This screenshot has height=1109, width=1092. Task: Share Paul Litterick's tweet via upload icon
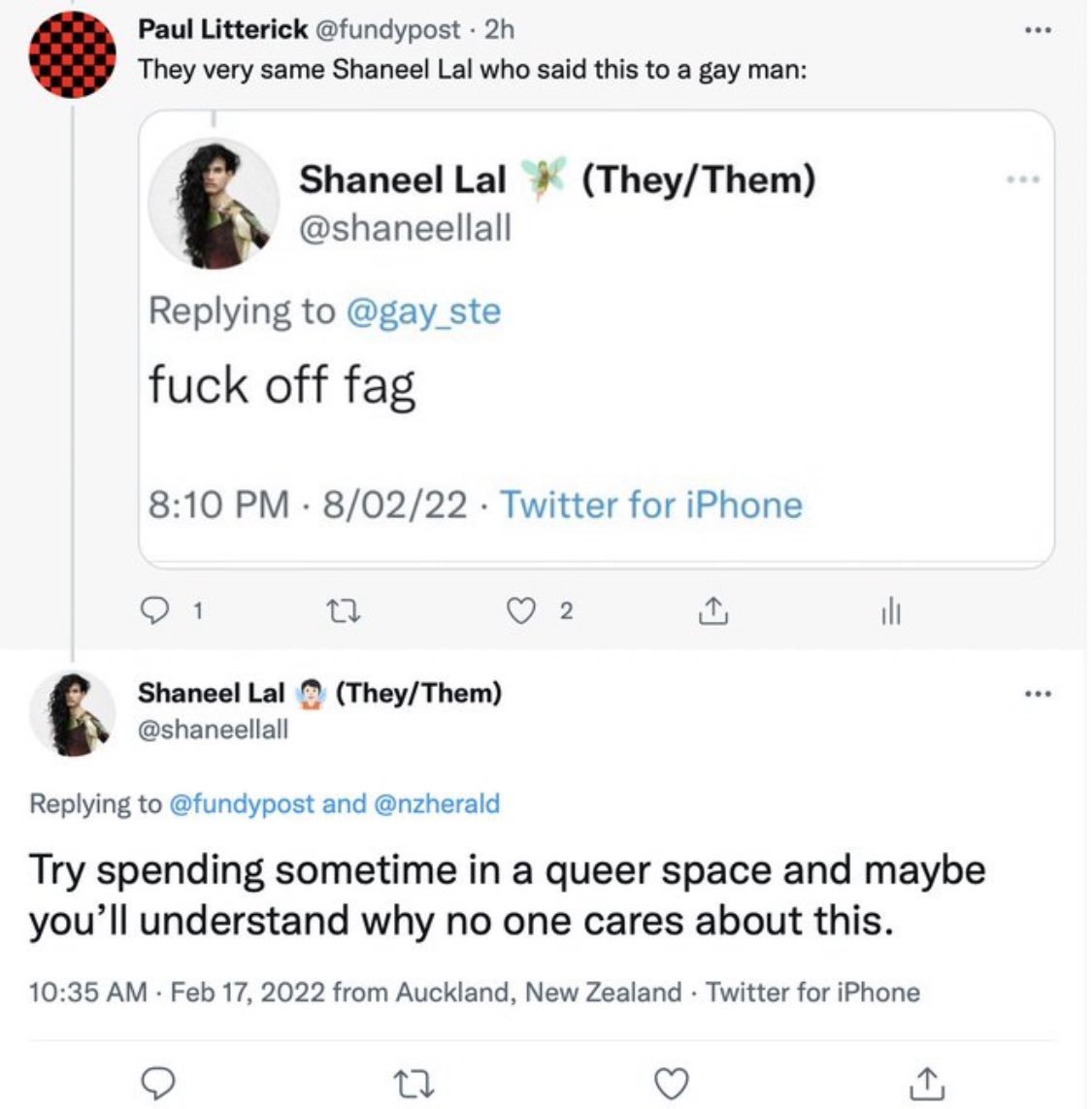coord(711,610)
